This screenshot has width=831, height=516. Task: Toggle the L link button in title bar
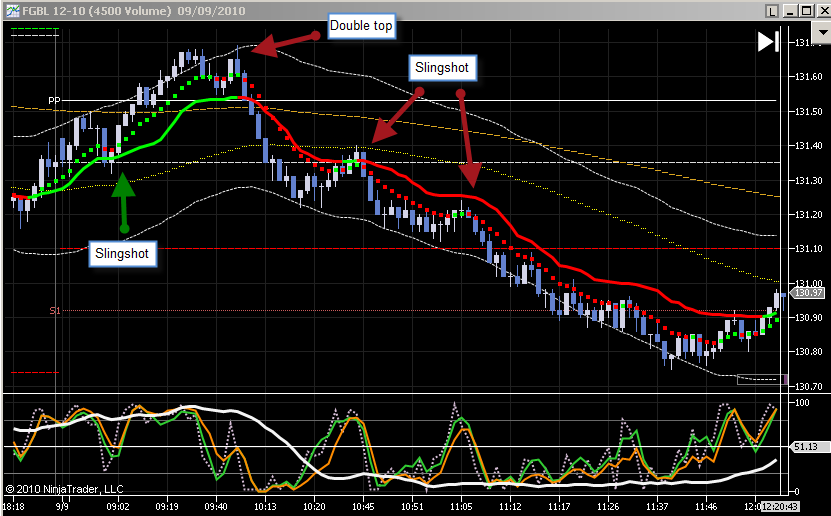coord(772,11)
